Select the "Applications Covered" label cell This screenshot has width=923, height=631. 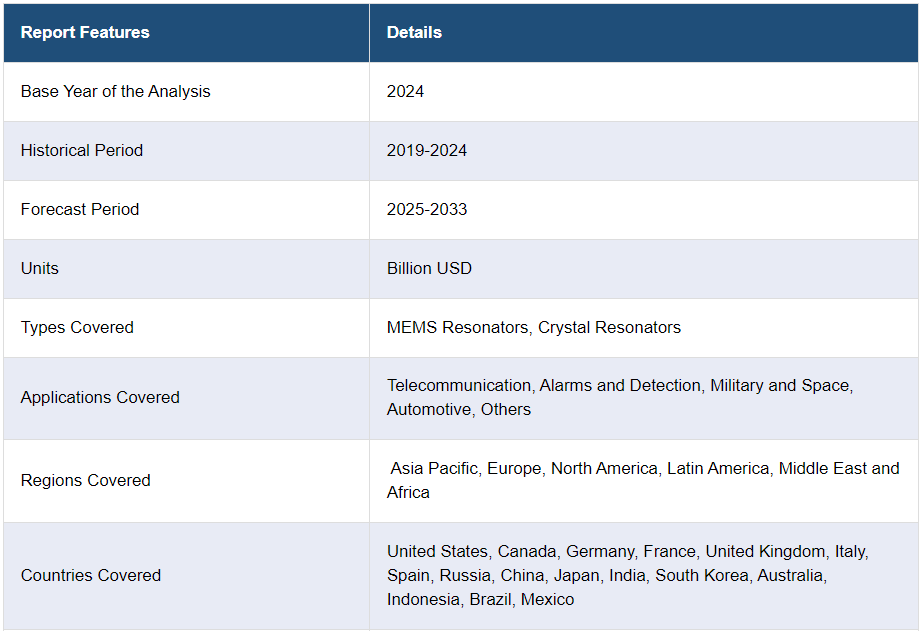pyautogui.click(x=100, y=398)
